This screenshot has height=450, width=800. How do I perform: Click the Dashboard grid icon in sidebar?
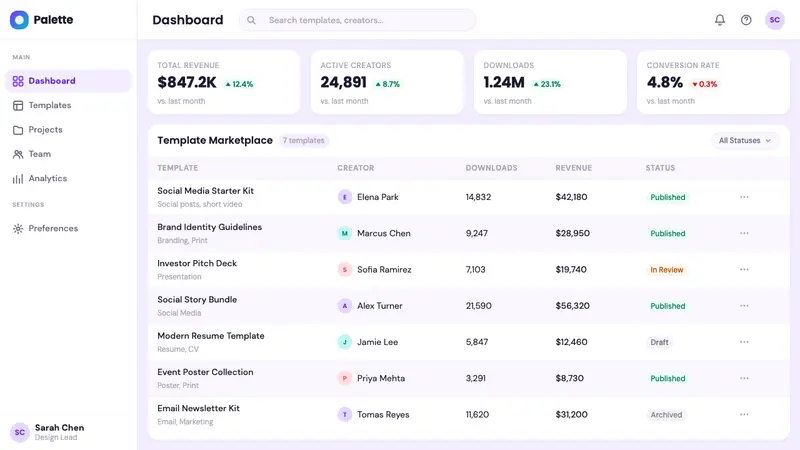[x=18, y=81]
